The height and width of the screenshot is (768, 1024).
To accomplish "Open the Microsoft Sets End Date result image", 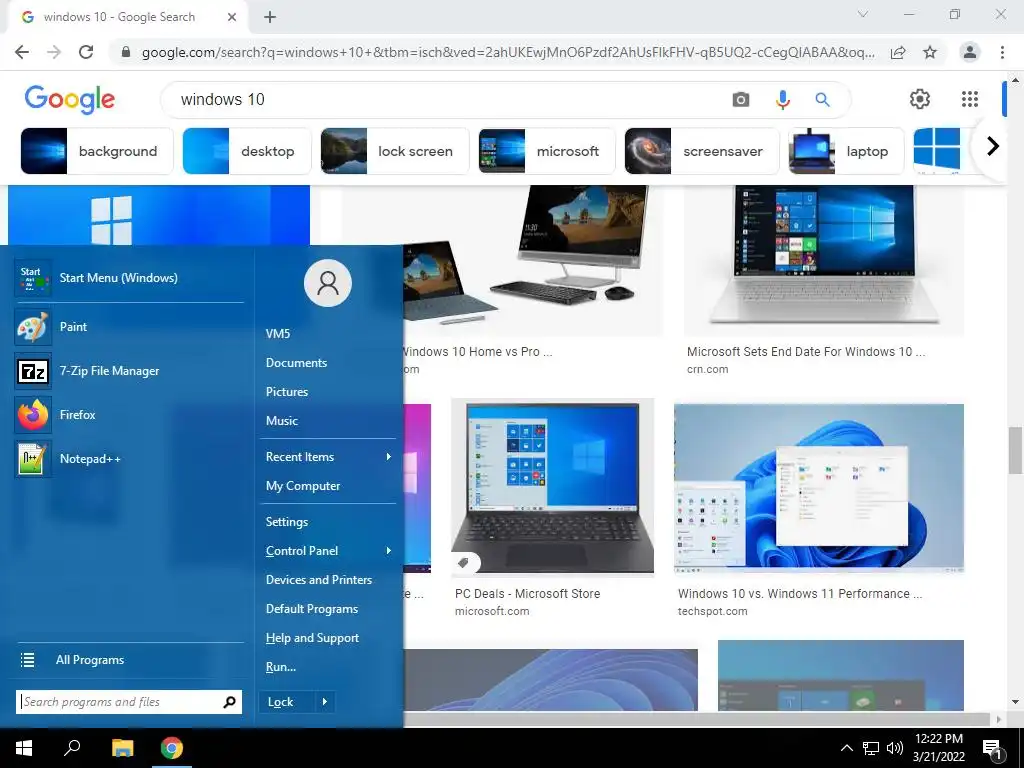I will coord(824,259).
